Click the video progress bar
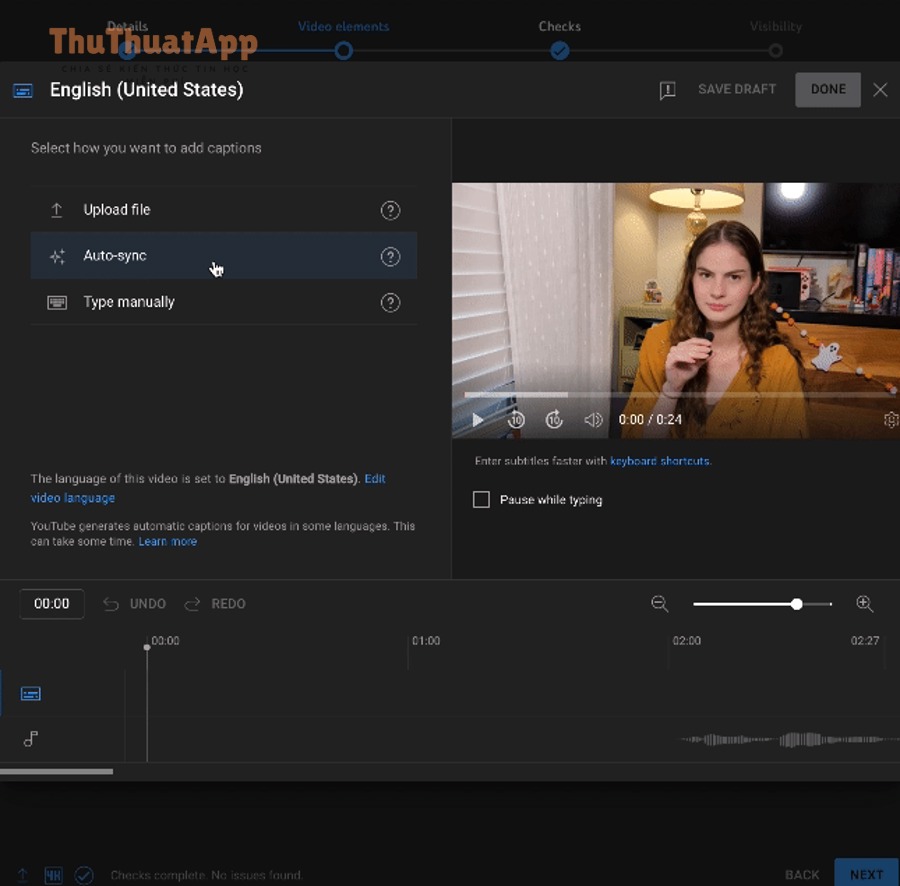 click(x=680, y=395)
